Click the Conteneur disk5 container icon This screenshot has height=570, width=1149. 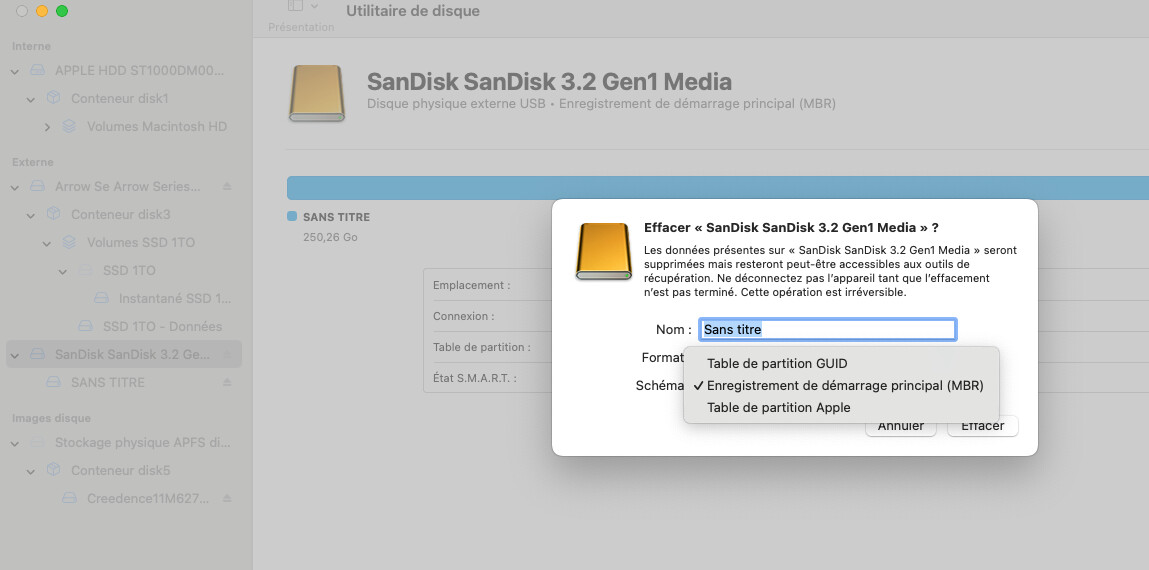[53, 470]
